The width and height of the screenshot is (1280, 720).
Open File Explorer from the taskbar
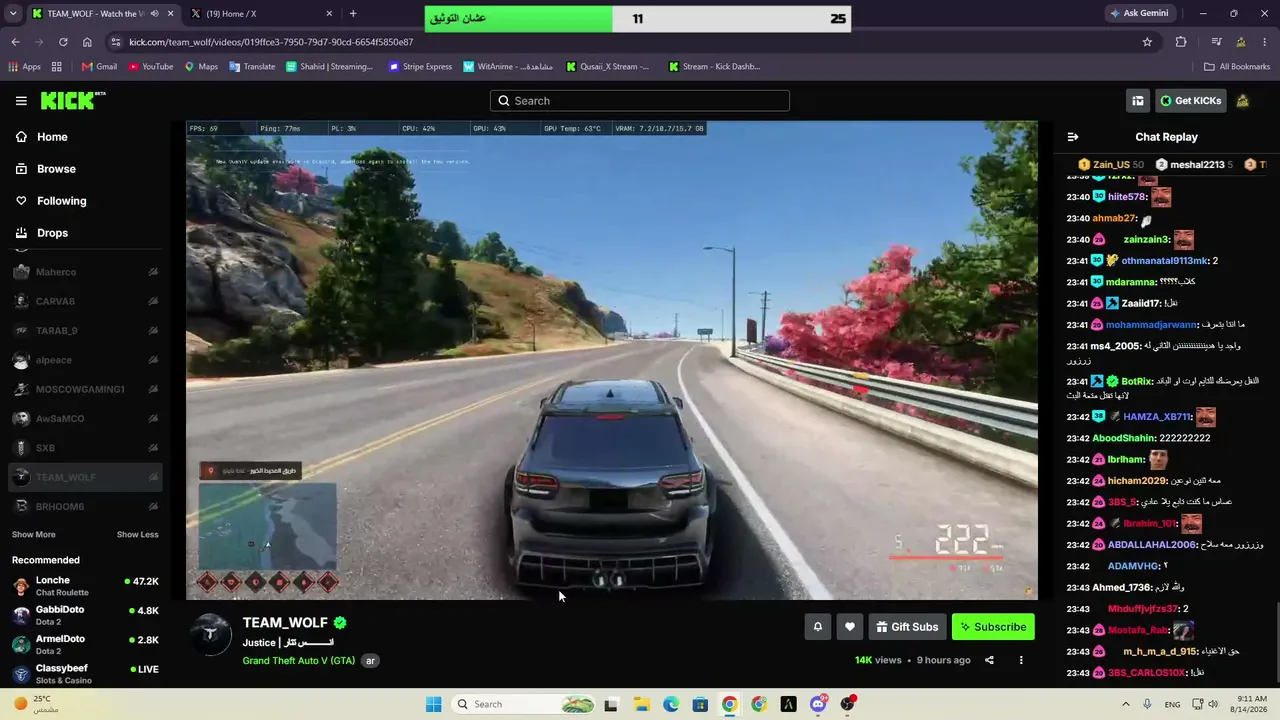point(641,704)
